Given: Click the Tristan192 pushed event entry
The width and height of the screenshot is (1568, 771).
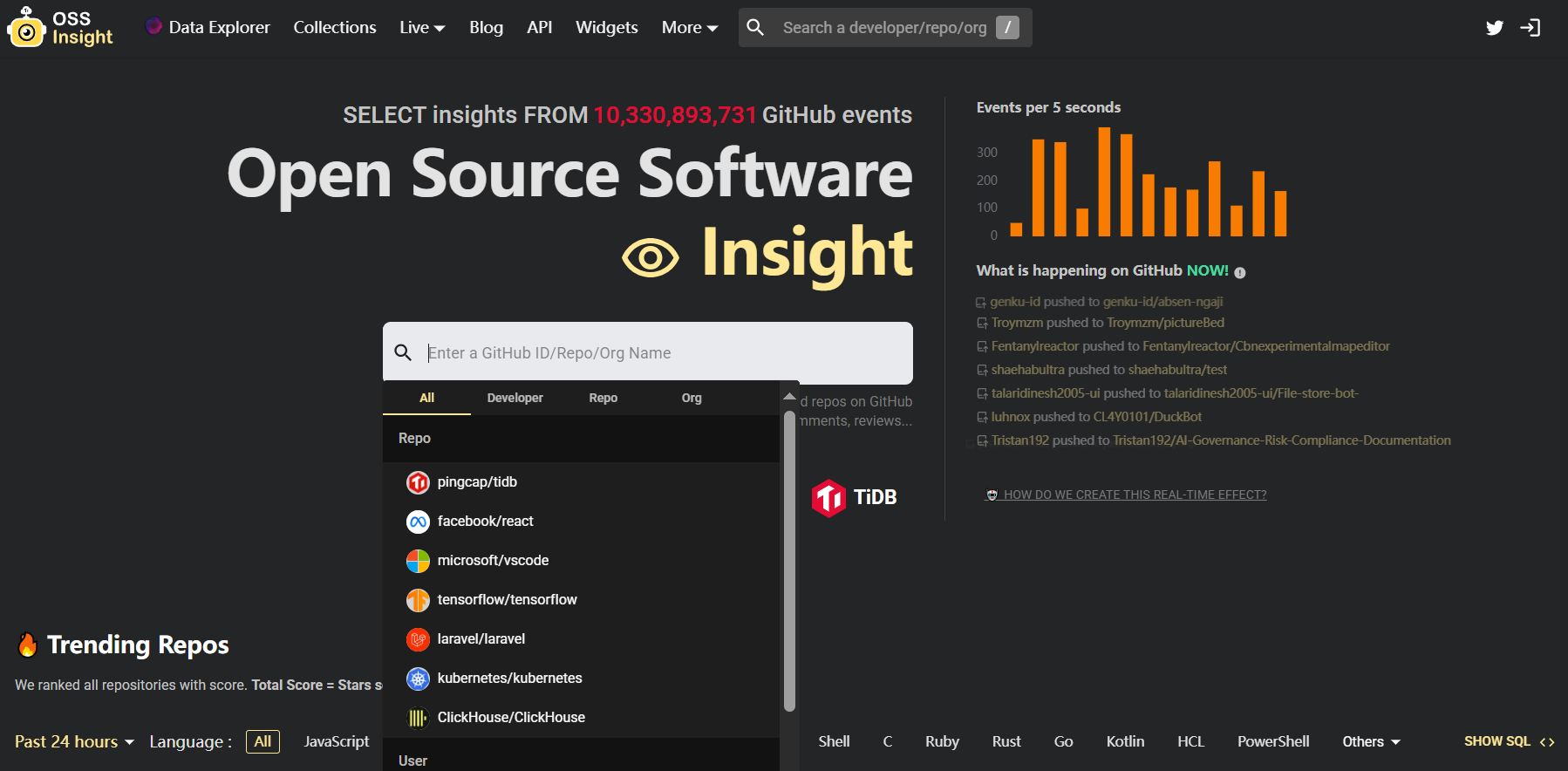Looking at the screenshot, I should [x=1213, y=440].
